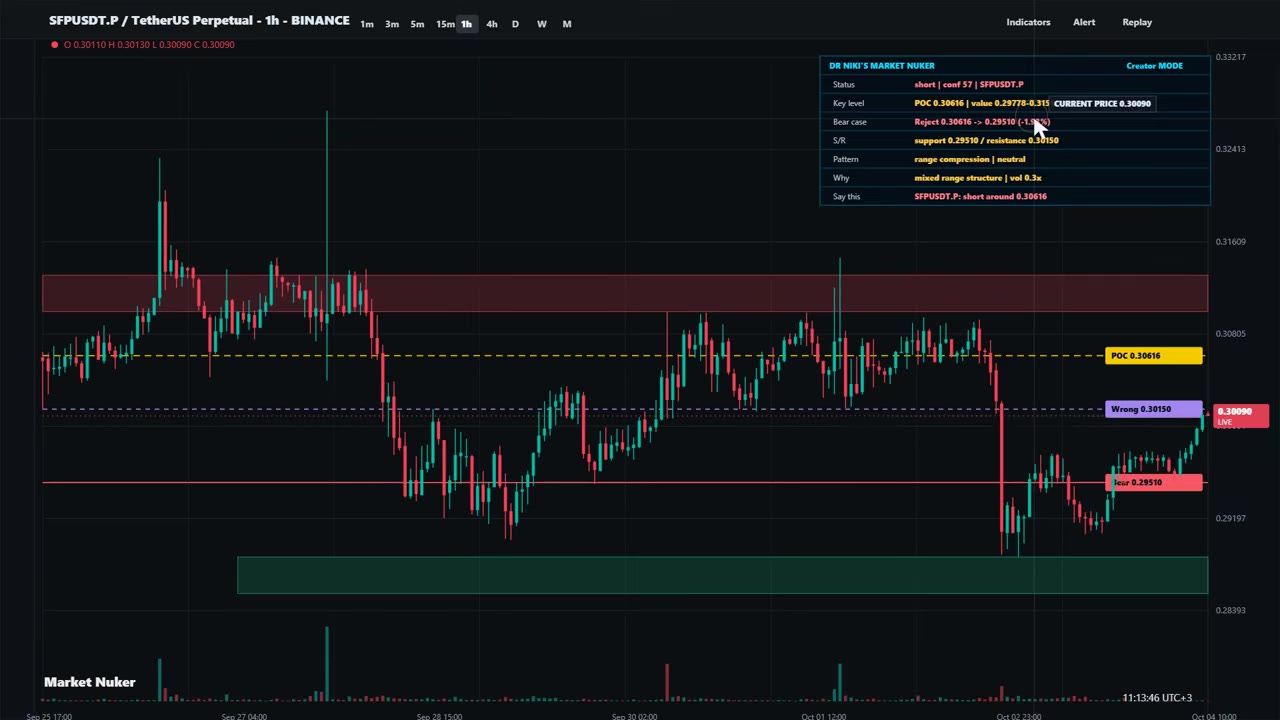Click DR NIKI'S MARKET NUKER panel title
The width and height of the screenshot is (1280, 720).
881,66
